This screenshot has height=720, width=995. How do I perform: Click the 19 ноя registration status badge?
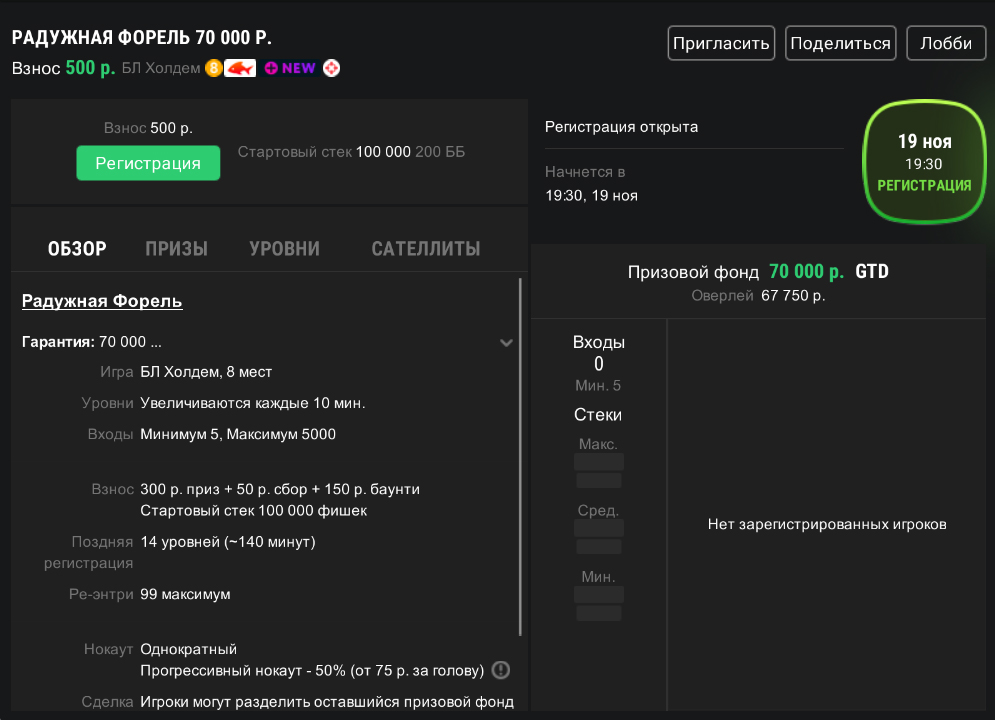pyautogui.click(x=923, y=162)
